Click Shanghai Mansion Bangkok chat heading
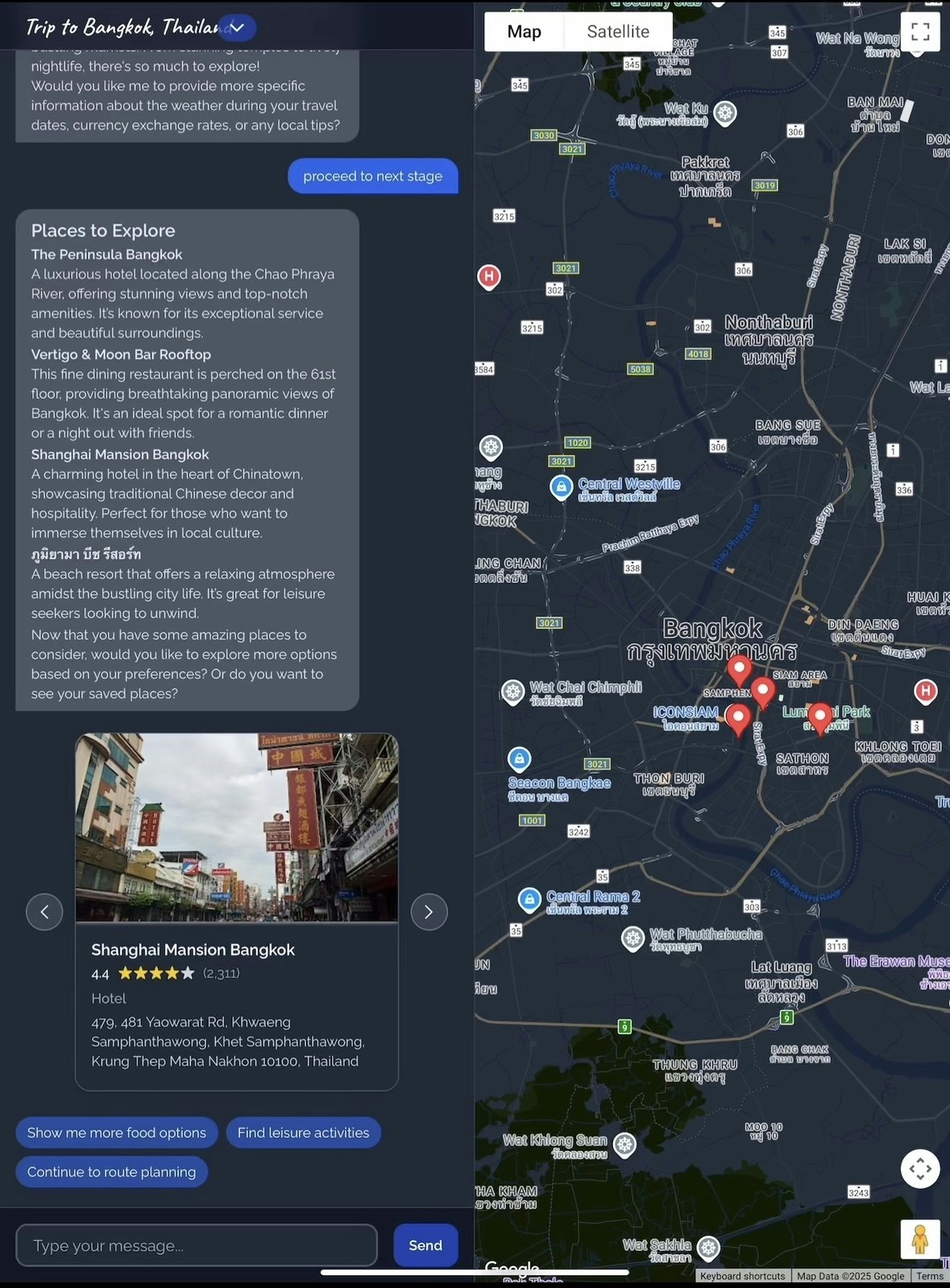Image resolution: width=950 pixels, height=1288 pixels. coord(120,455)
